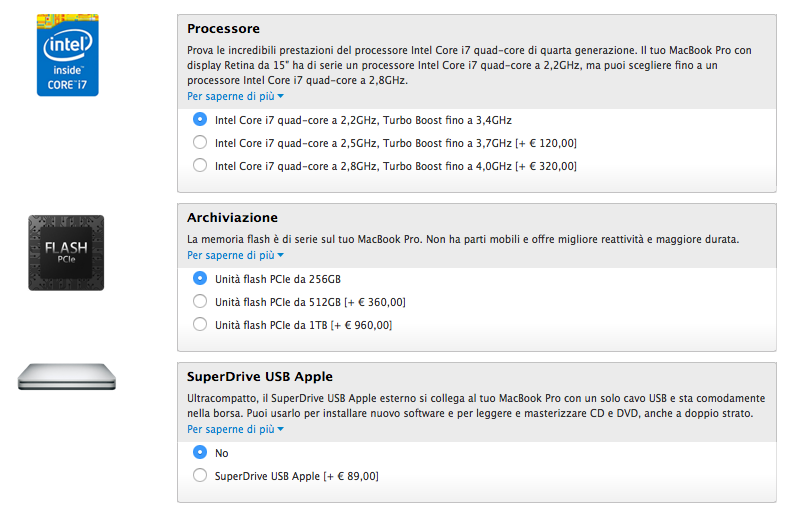Expand 'Per saperne di più' under Archiviazione
The height and width of the screenshot is (508, 785).
coord(235,256)
